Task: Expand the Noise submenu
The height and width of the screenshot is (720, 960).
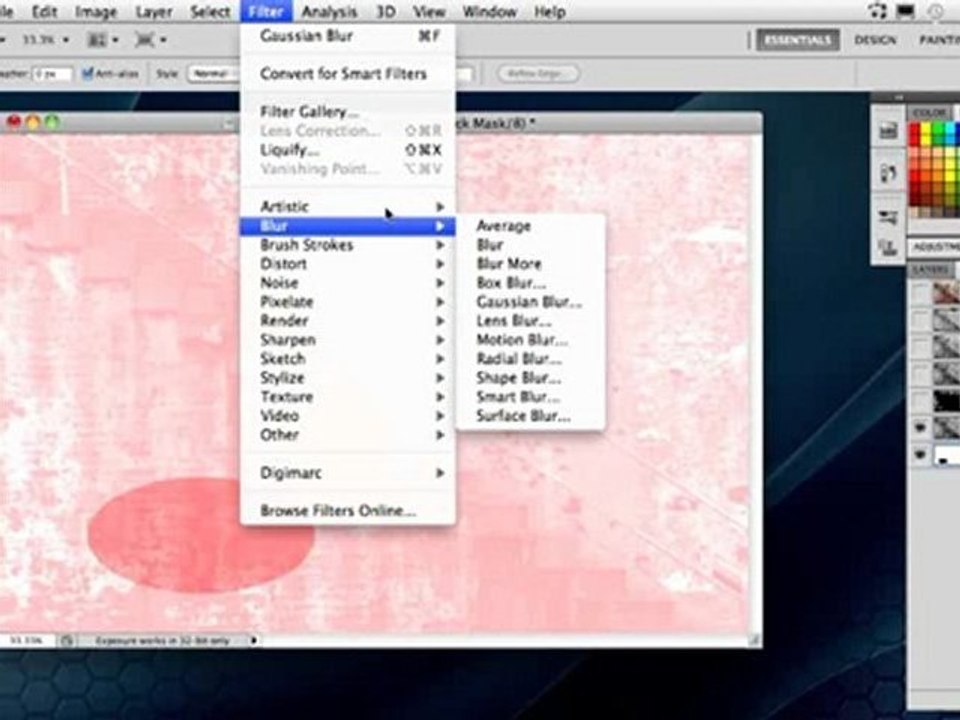Action: [x=348, y=283]
